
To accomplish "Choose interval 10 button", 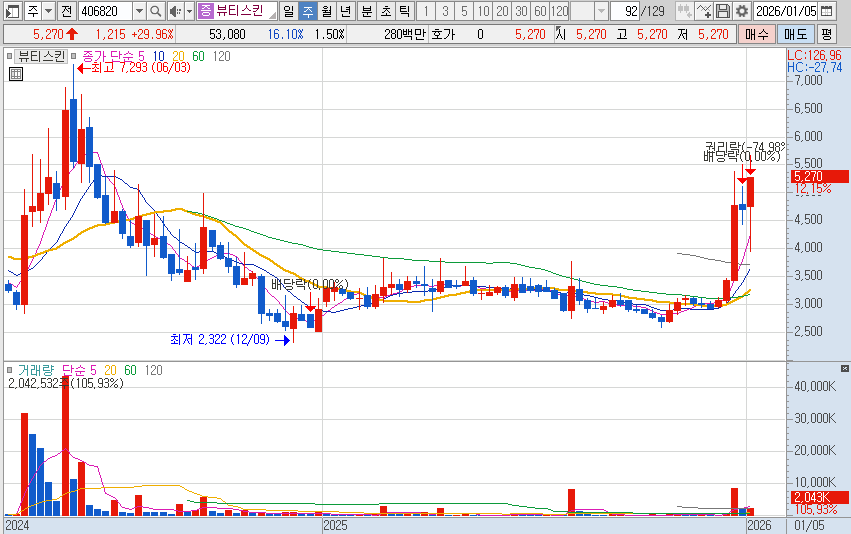I will [483, 11].
